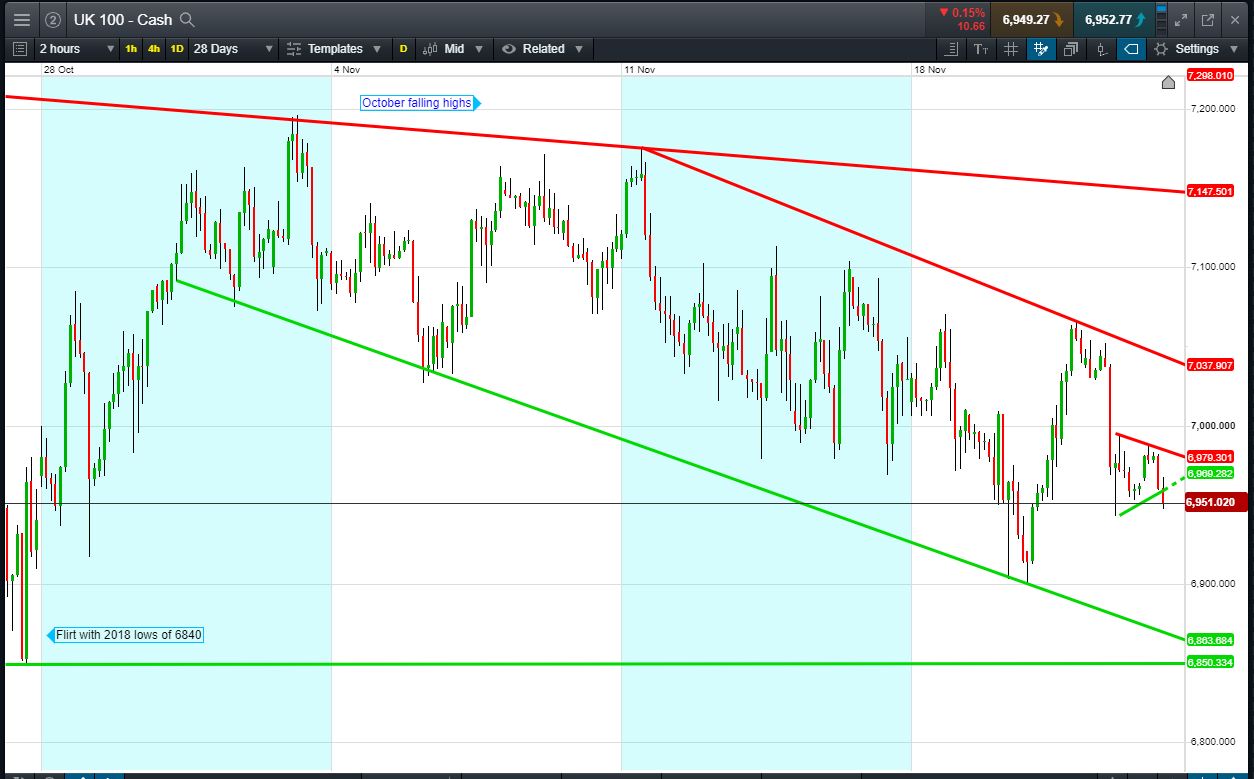Toggle the price scale list icon
Screen dimensions: 1254x779
952,48
